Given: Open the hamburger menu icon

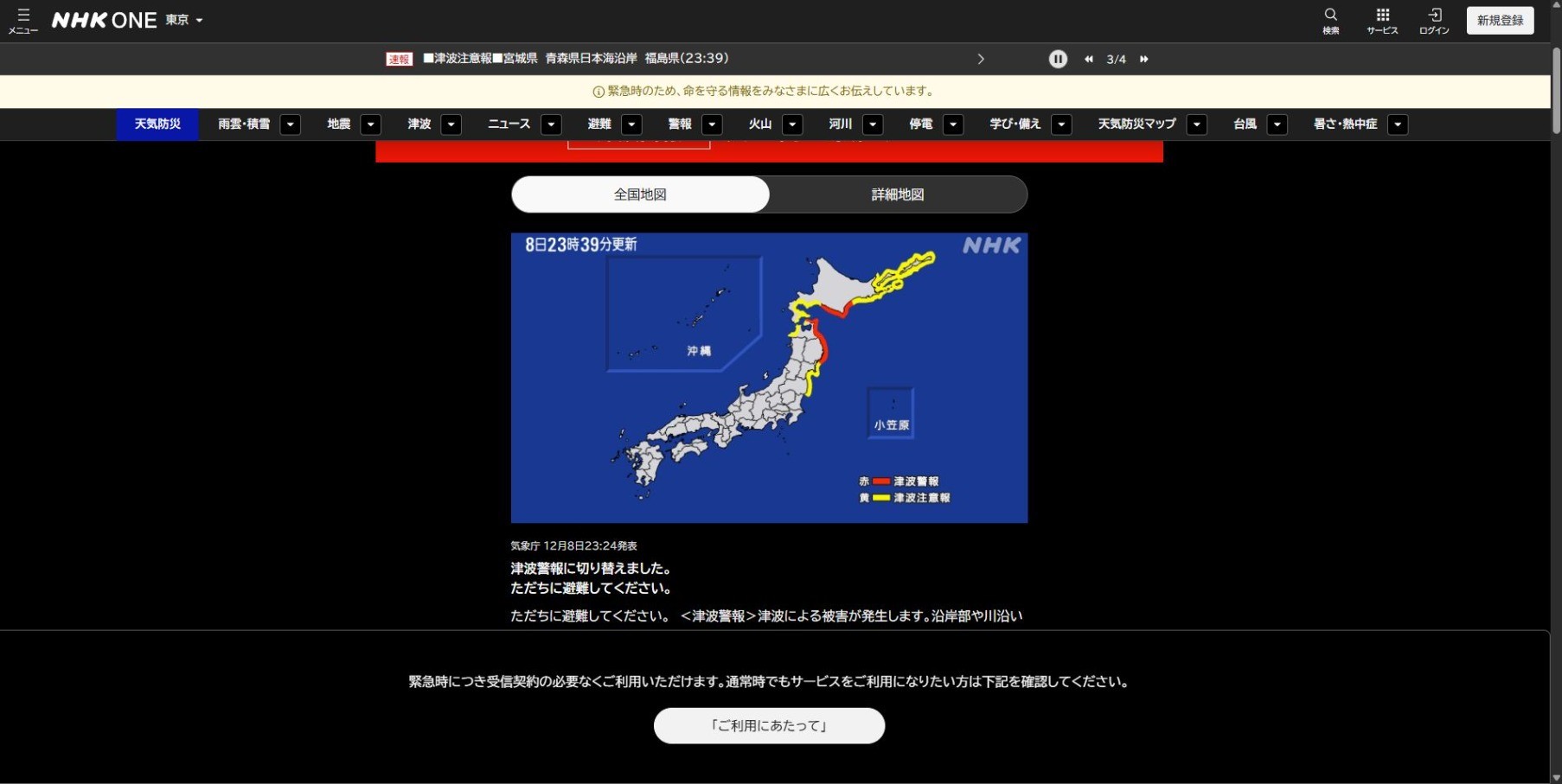Looking at the screenshot, I should [23, 20].
